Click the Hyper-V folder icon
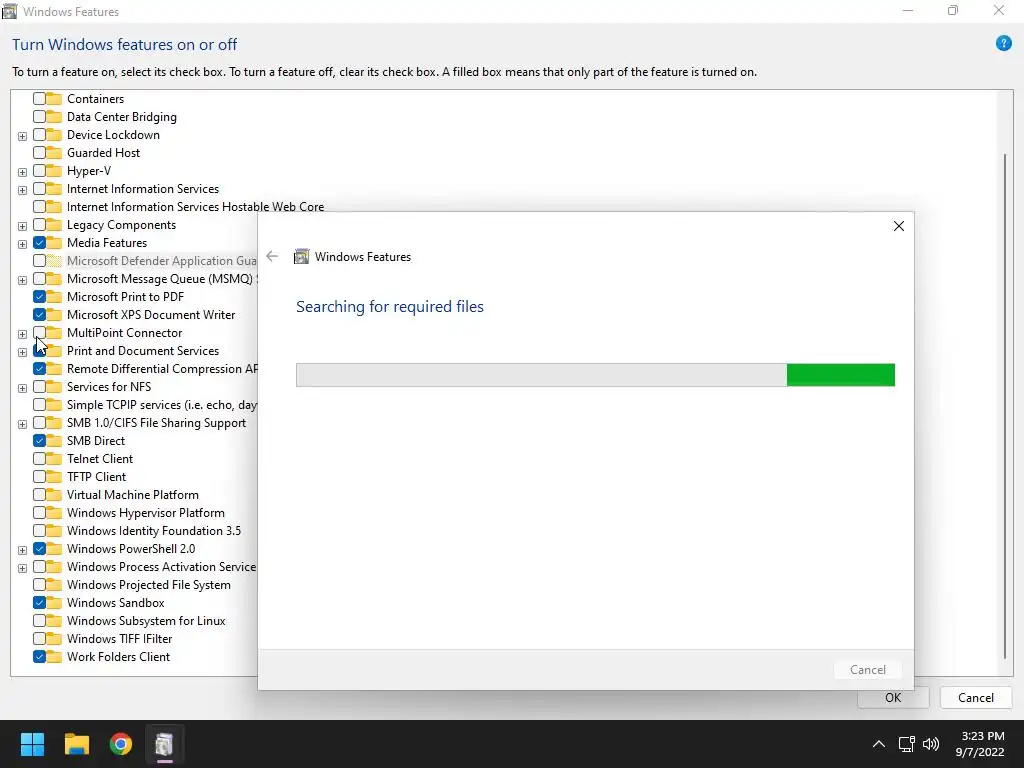The height and width of the screenshot is (768, 1024). pyautogui.click(x=54, y=170)
